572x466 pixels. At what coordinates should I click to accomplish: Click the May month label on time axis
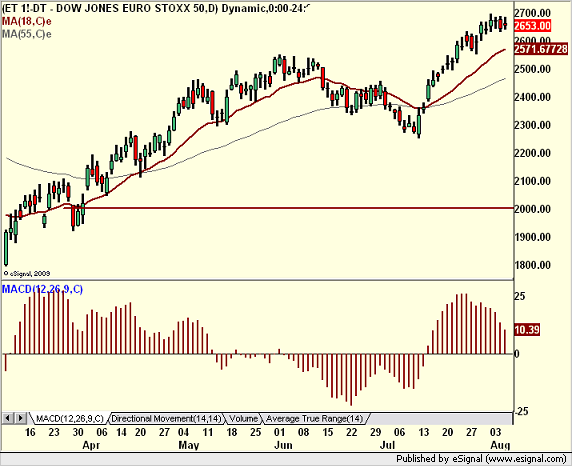click(189, 445)
